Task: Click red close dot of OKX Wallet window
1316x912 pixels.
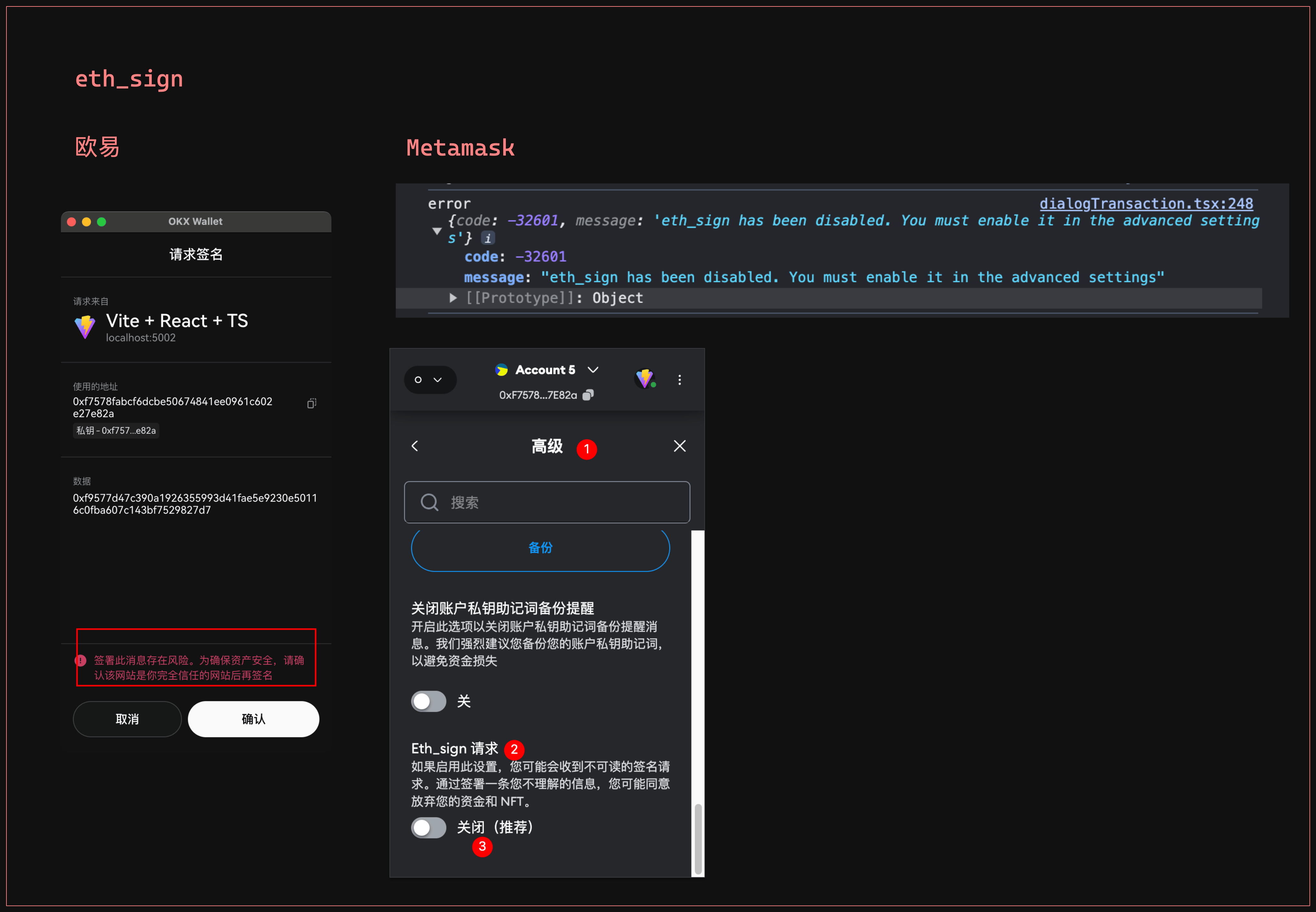Action: (71, 222)
